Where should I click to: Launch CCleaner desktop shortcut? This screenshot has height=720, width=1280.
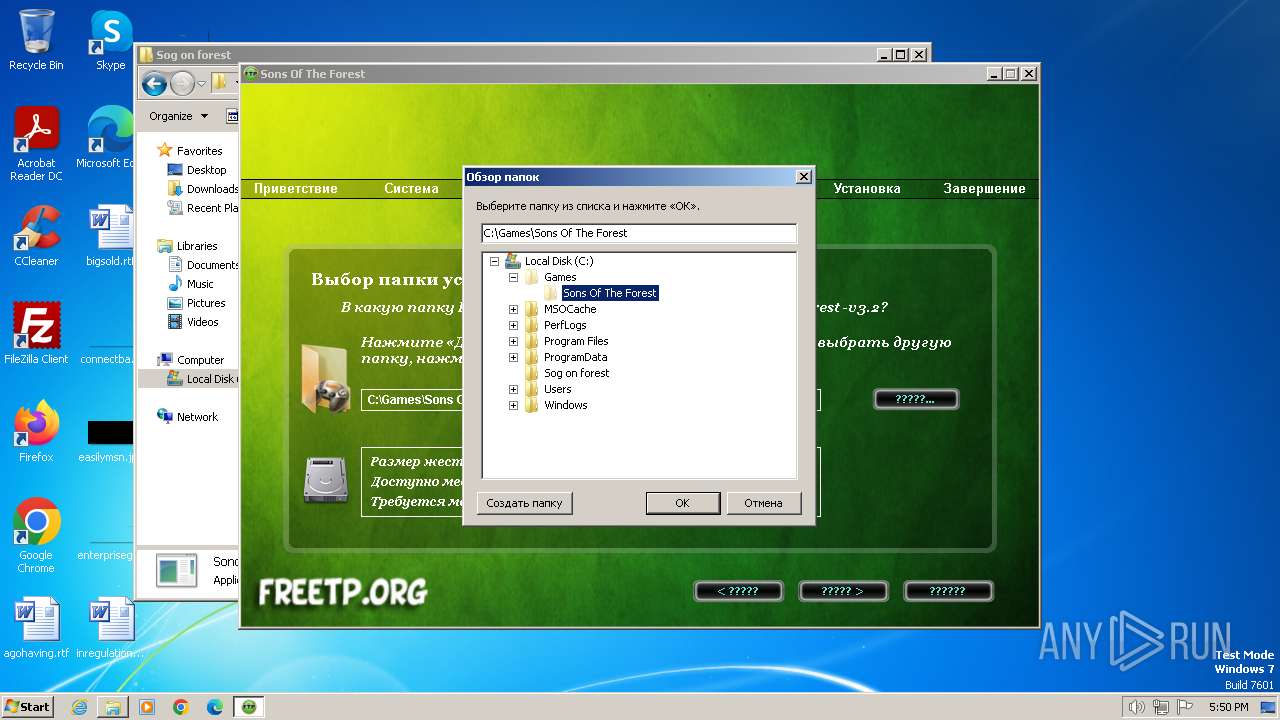36,236
